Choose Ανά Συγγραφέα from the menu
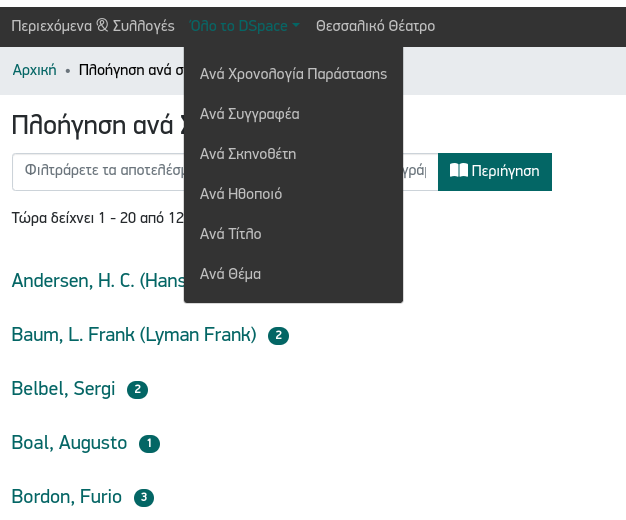The height and width of the screenshot is (520, 626). coord(250,114)
